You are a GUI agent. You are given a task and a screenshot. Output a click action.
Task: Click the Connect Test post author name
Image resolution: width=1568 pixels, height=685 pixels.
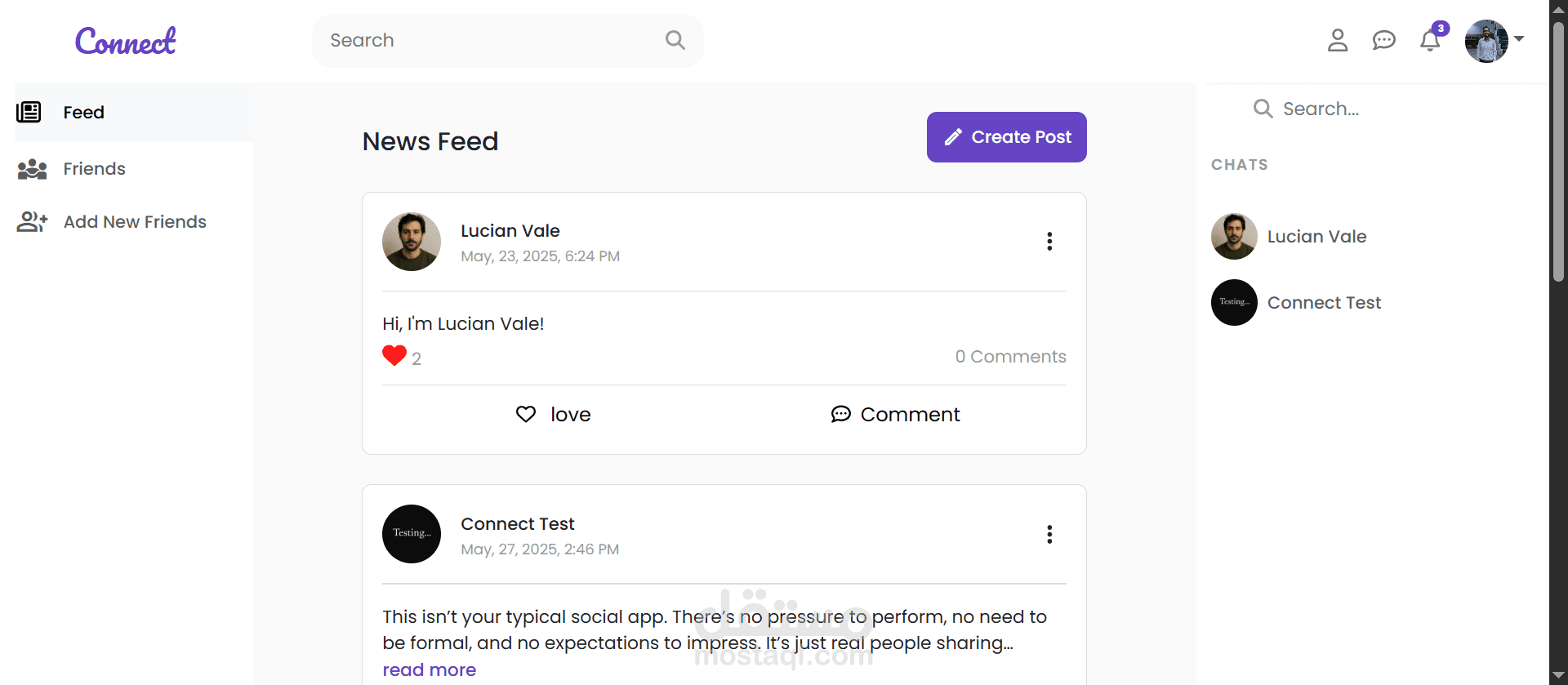[x=518, y=524]
